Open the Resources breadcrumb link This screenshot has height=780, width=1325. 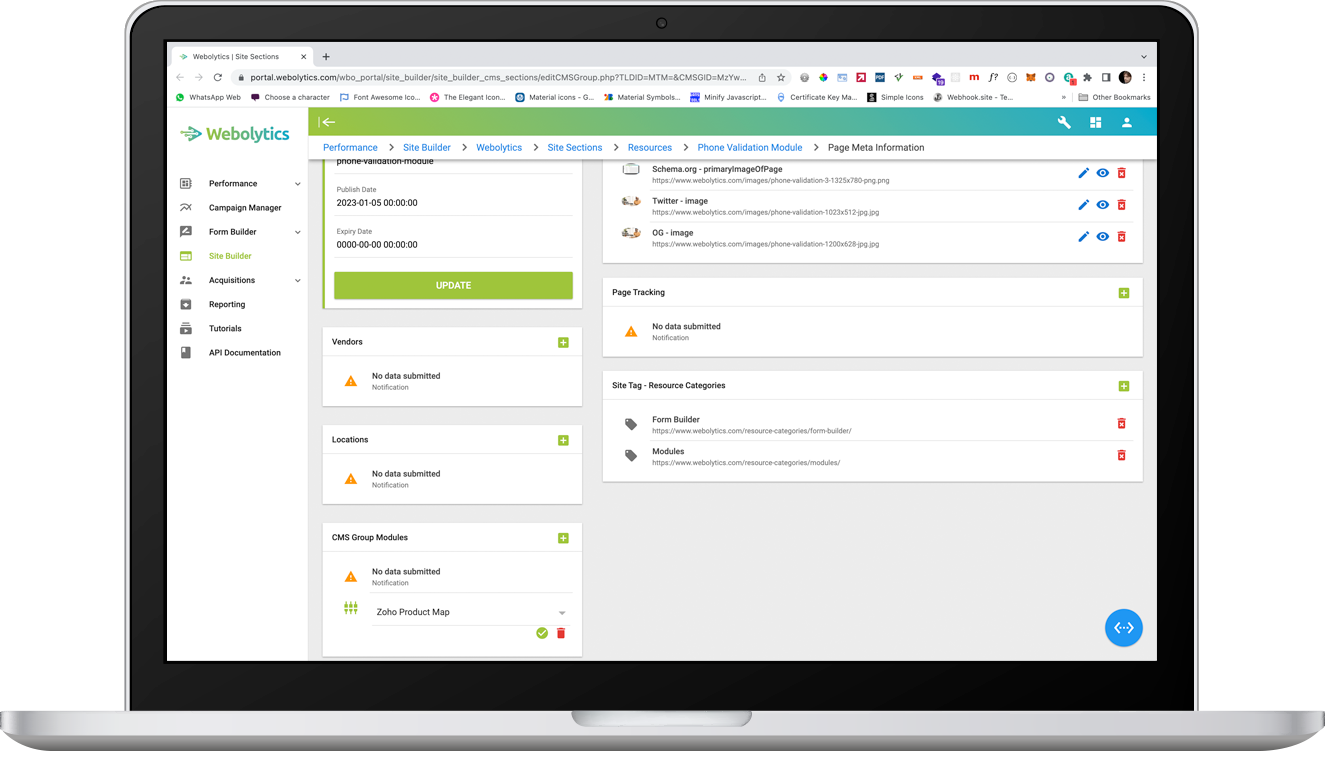[649, 147]
